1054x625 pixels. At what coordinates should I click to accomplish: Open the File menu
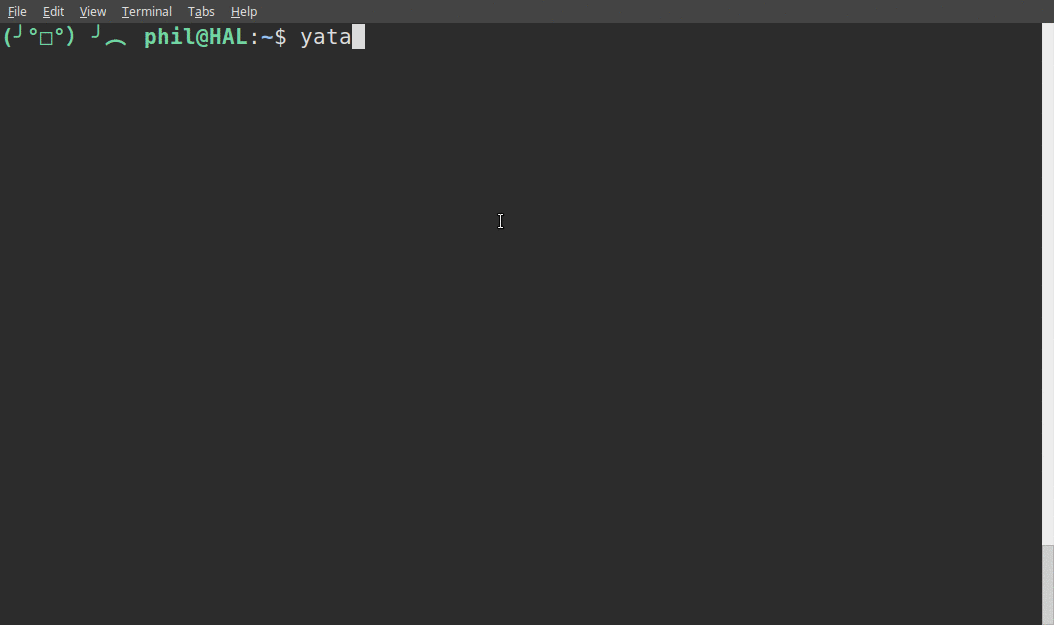click(17, 11)
